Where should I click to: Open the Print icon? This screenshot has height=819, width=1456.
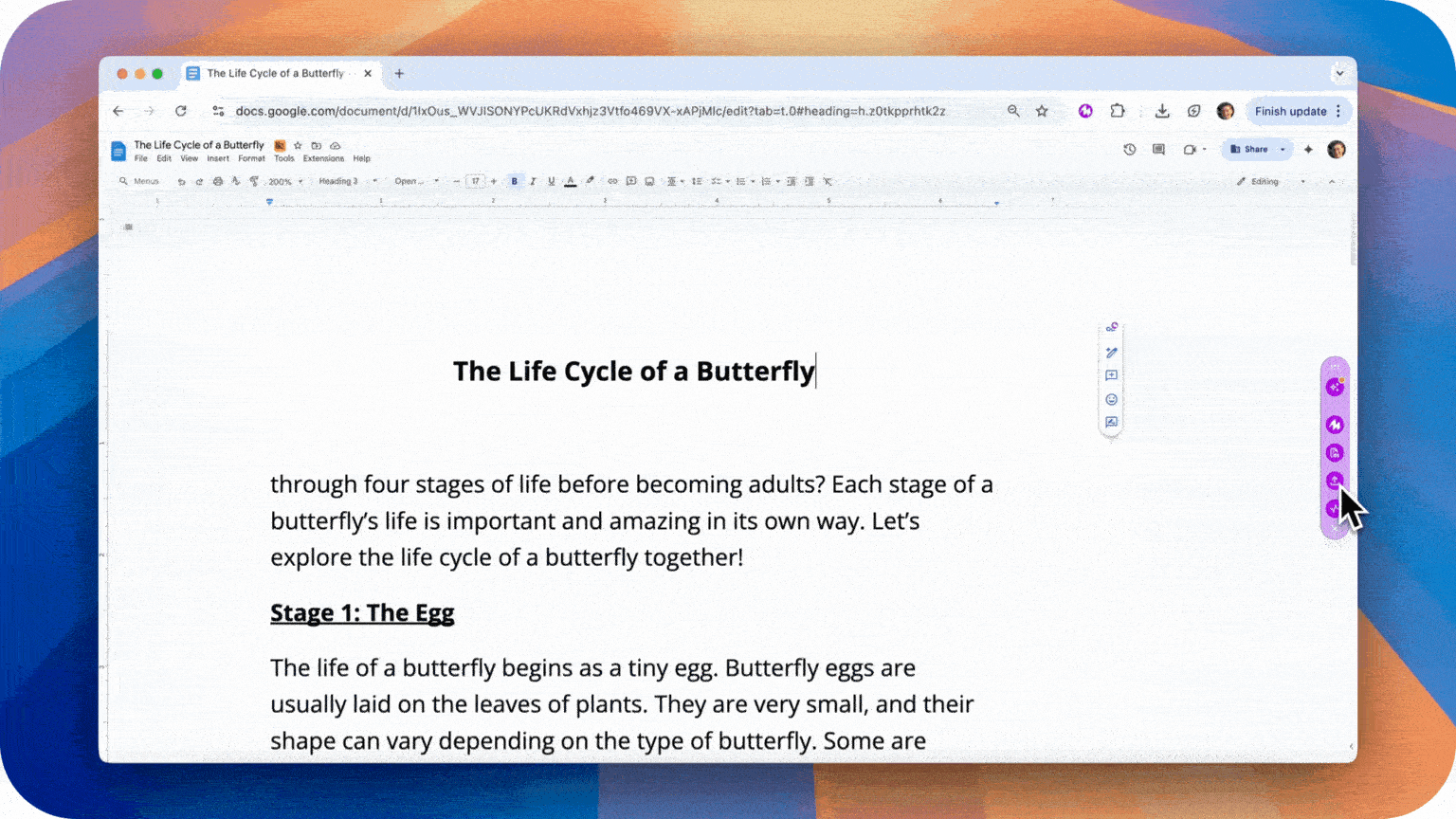216,181
